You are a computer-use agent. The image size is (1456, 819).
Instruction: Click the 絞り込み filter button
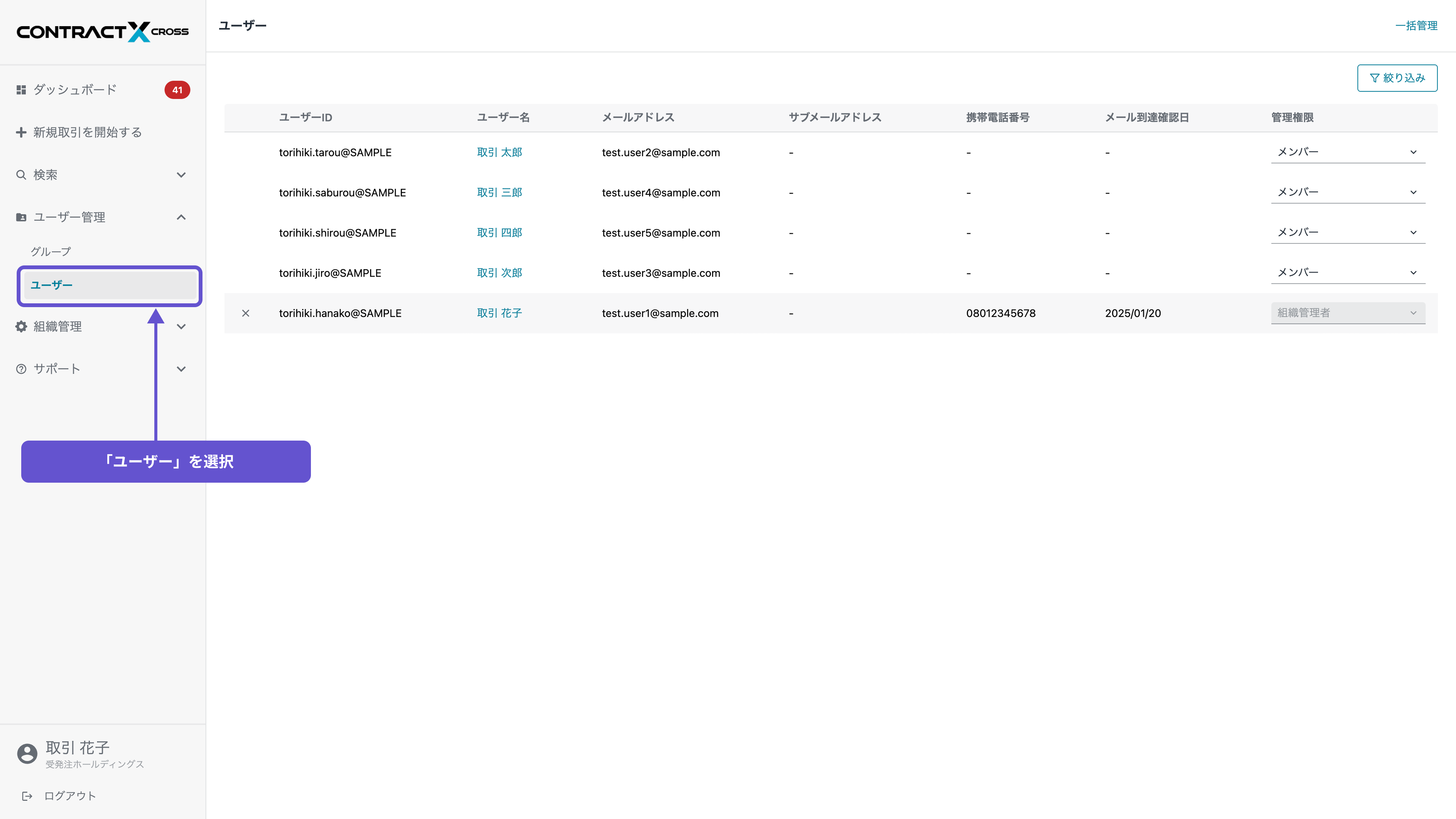(1396, 78)
